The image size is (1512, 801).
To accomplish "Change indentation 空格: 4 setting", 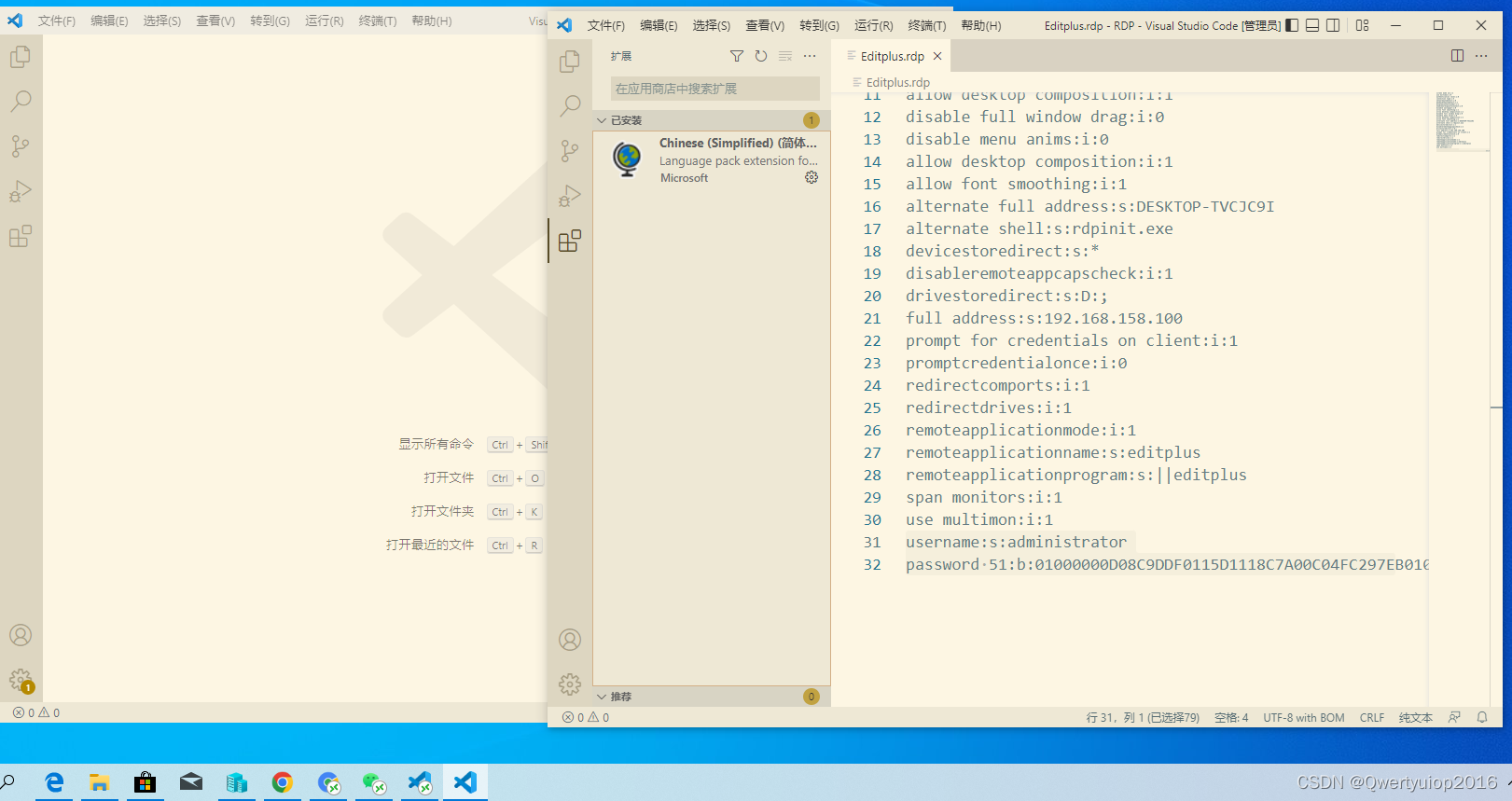I will (x=1231, y=717).
